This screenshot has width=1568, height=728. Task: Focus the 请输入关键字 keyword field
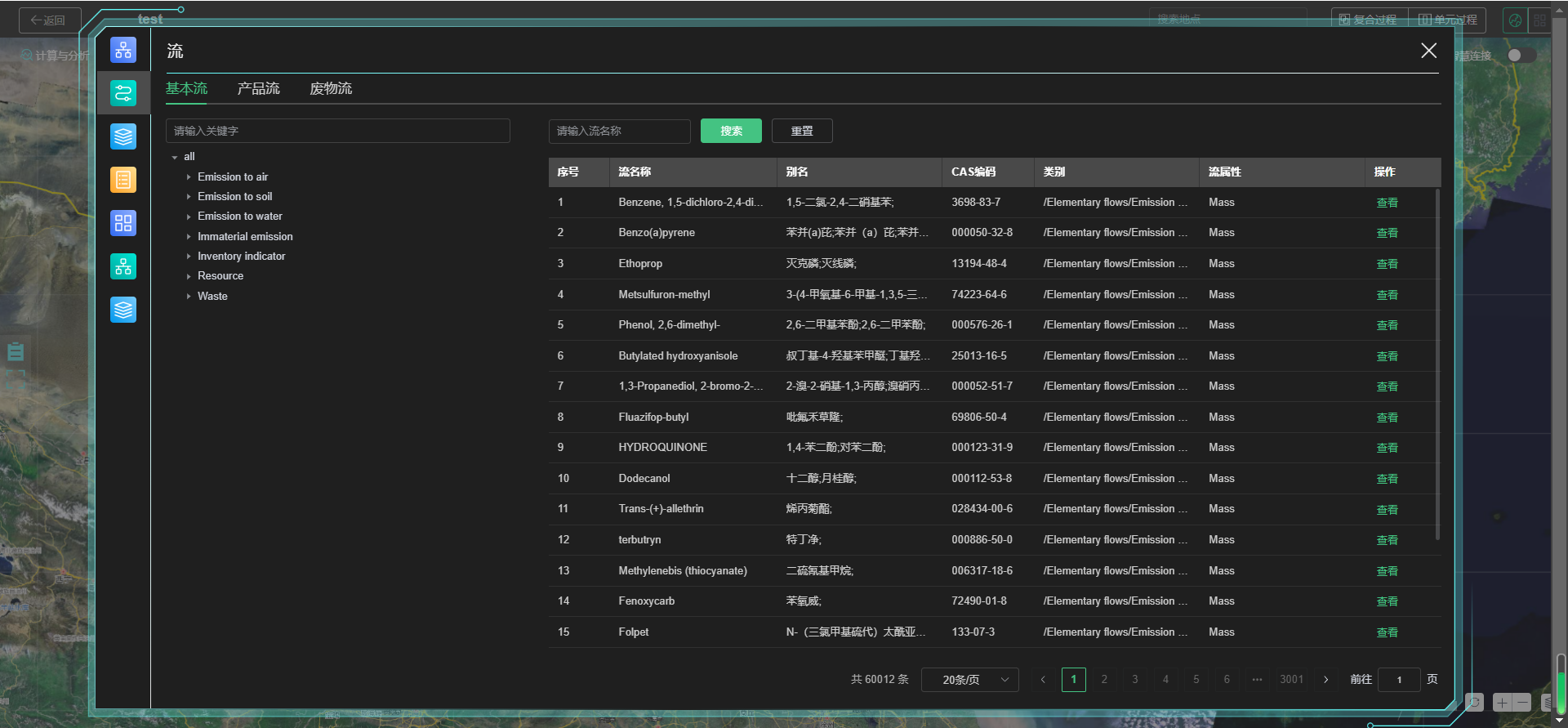[x=338, y=131]
